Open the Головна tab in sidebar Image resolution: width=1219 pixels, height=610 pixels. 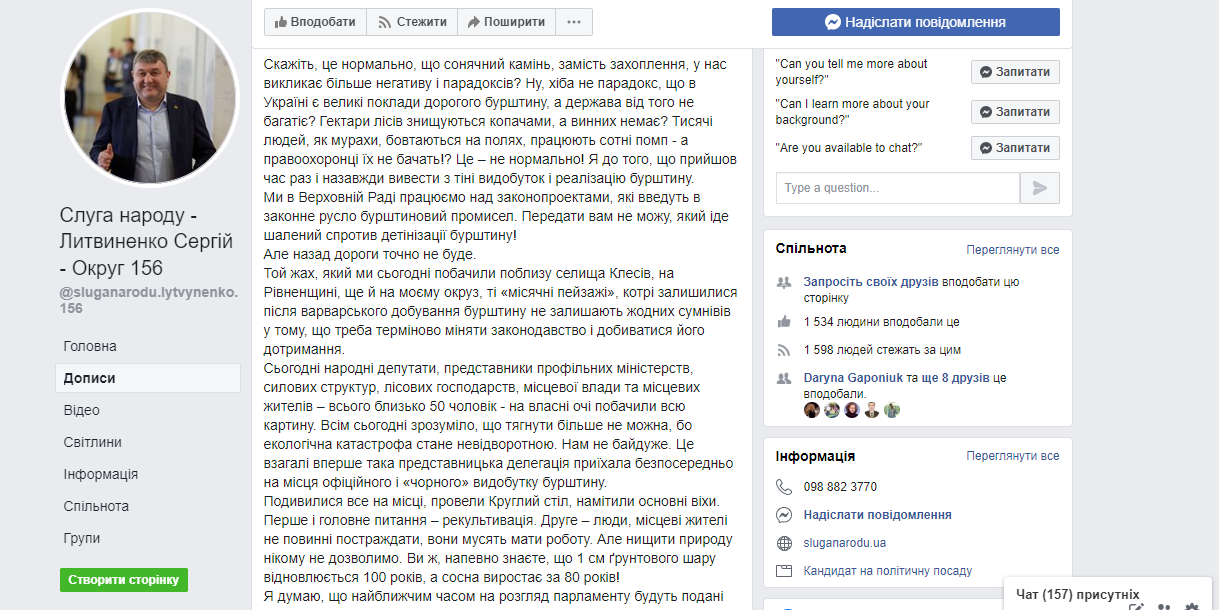click(x=90, y=346)
